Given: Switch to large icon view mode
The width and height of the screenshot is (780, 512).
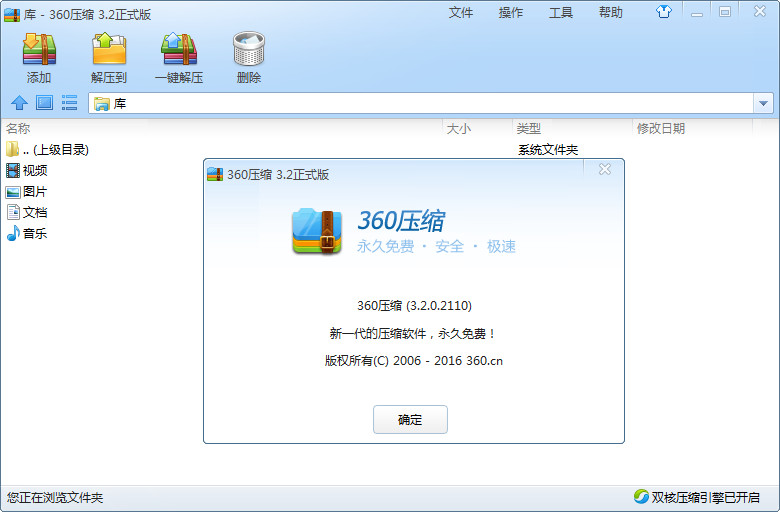Looking at the screenshot, I should (44, 103).
